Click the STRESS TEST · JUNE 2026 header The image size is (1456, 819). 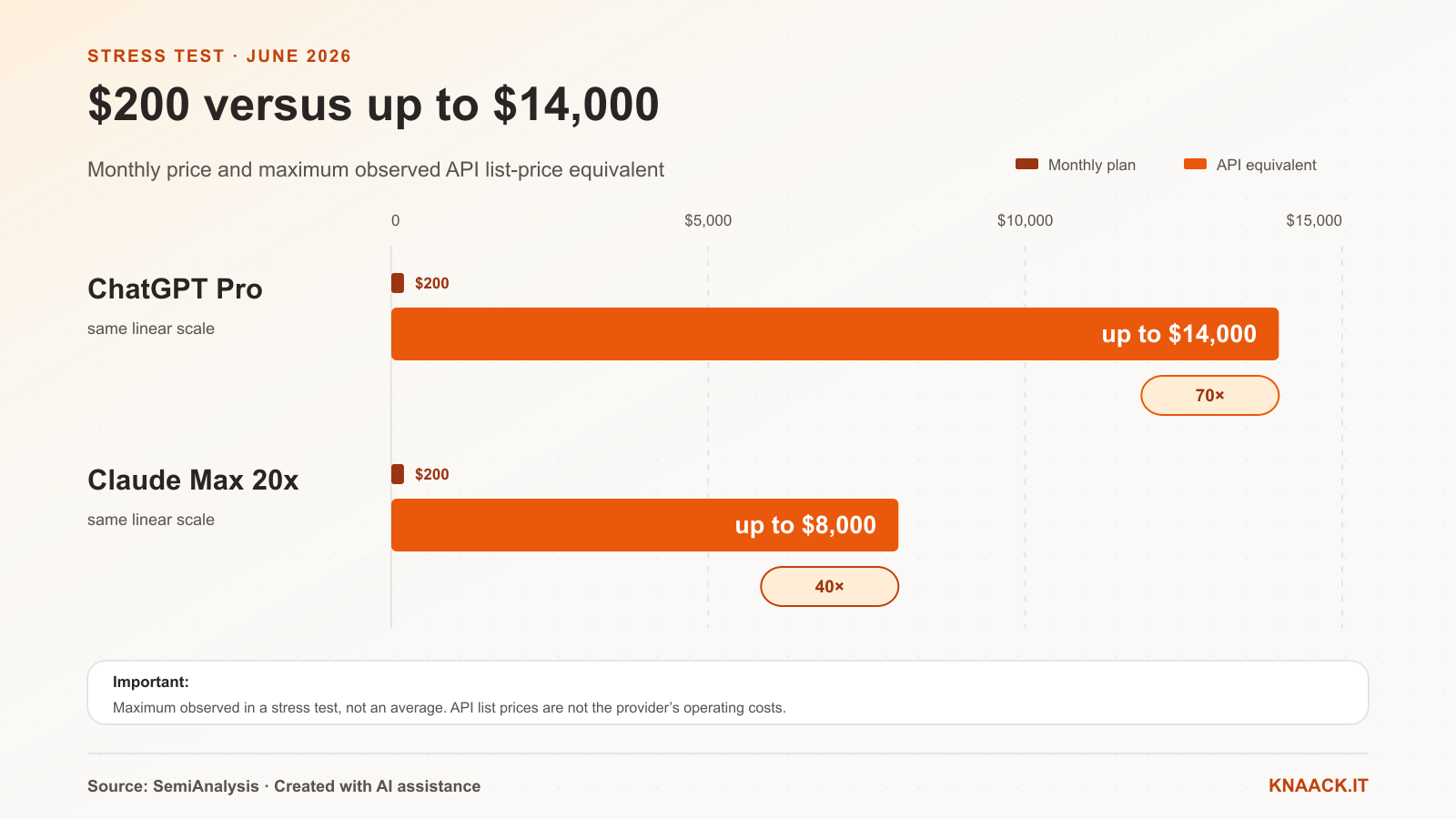click(219, 56)
